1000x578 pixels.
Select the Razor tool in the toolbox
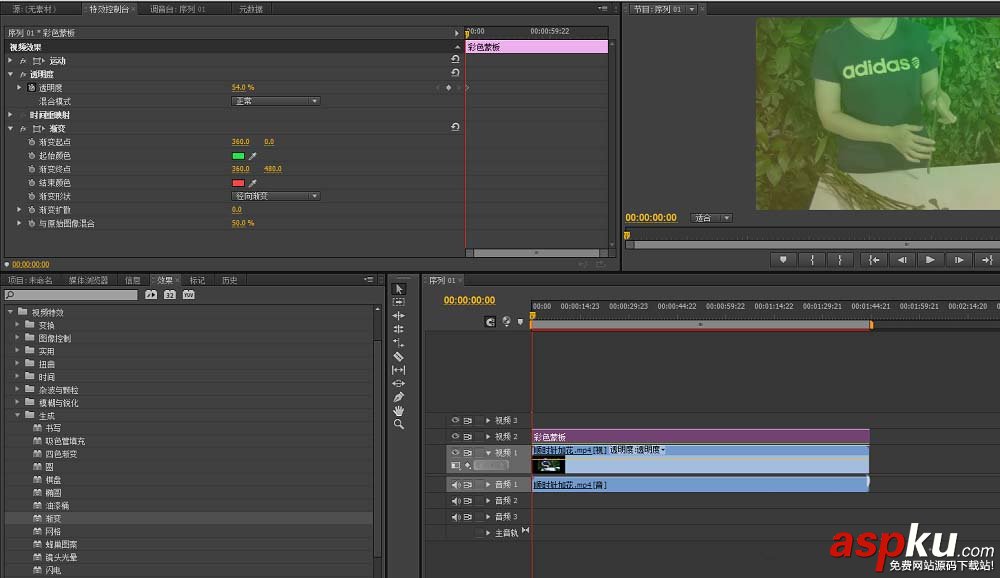click(x=399, y=356)
